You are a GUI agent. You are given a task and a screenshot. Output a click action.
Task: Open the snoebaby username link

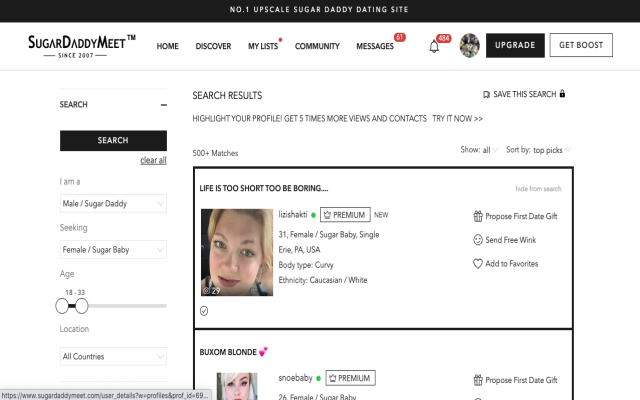(295, 378)
